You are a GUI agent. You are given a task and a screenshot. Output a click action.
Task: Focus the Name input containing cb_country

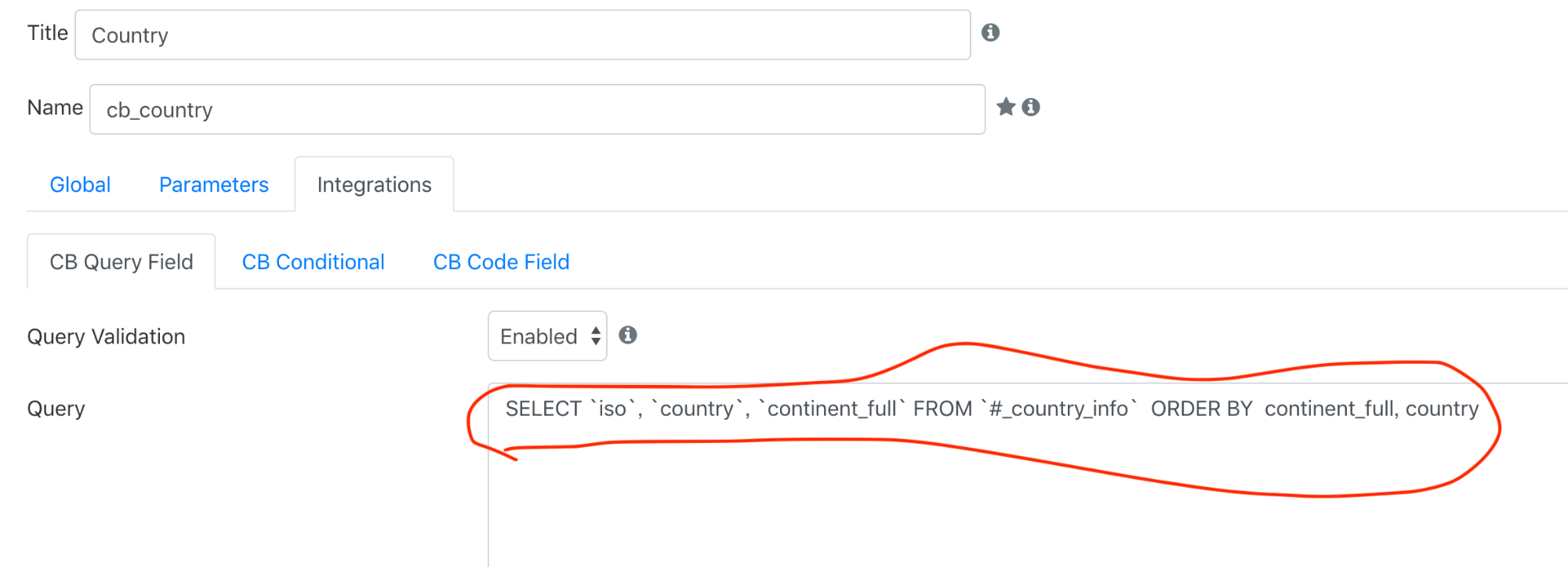tap(537, 109)
